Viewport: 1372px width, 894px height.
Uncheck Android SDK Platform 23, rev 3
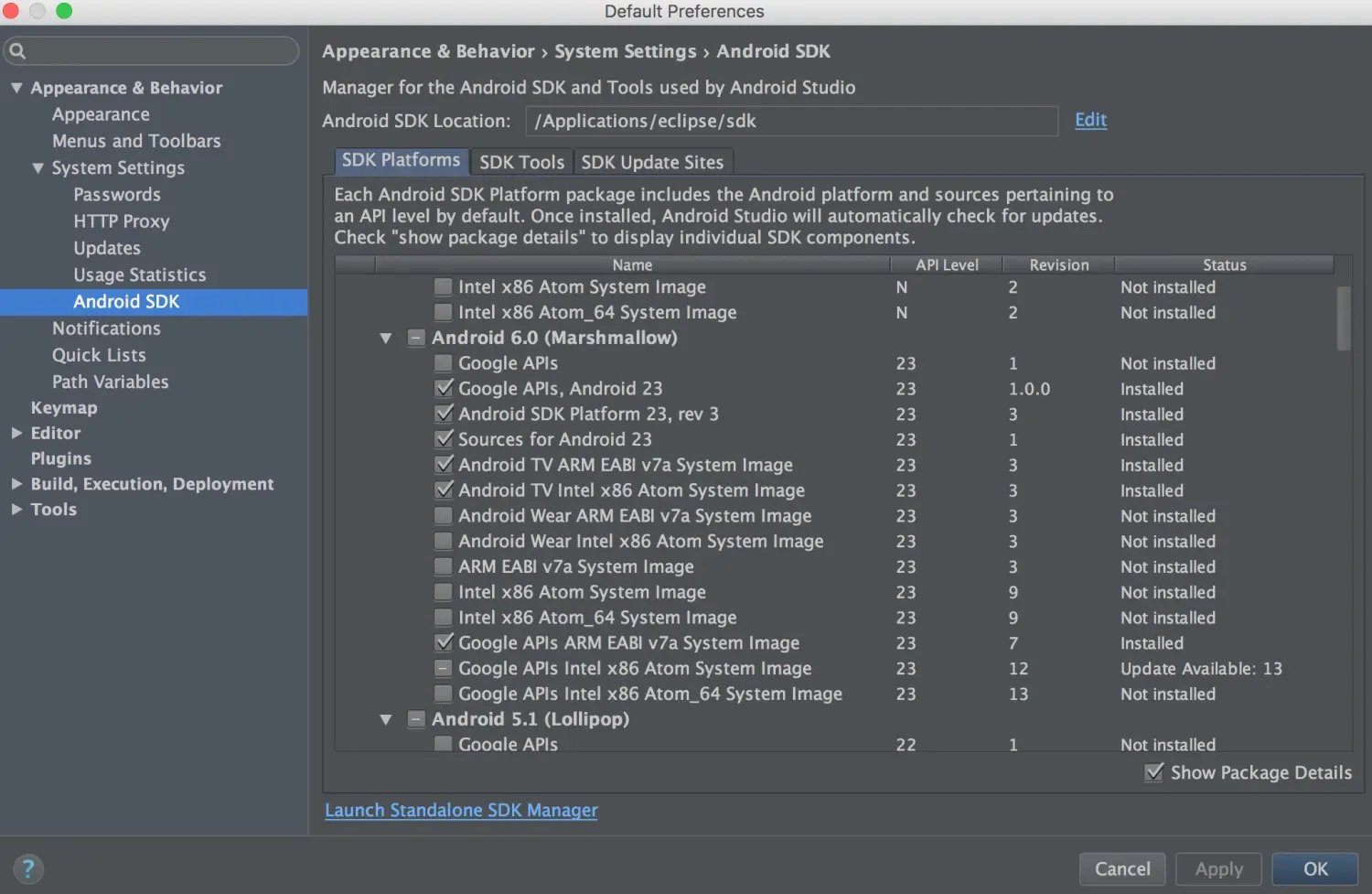(443, 415)
